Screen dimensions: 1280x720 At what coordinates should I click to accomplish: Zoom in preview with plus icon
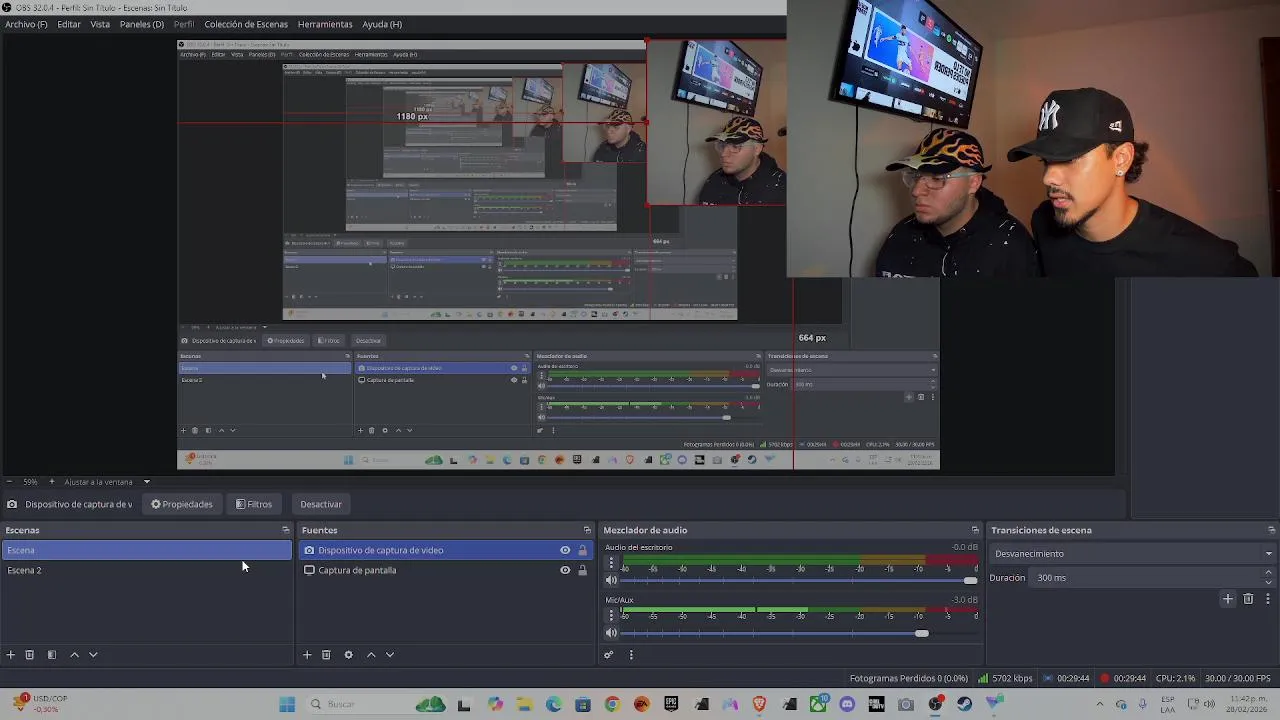pos(52,482)
